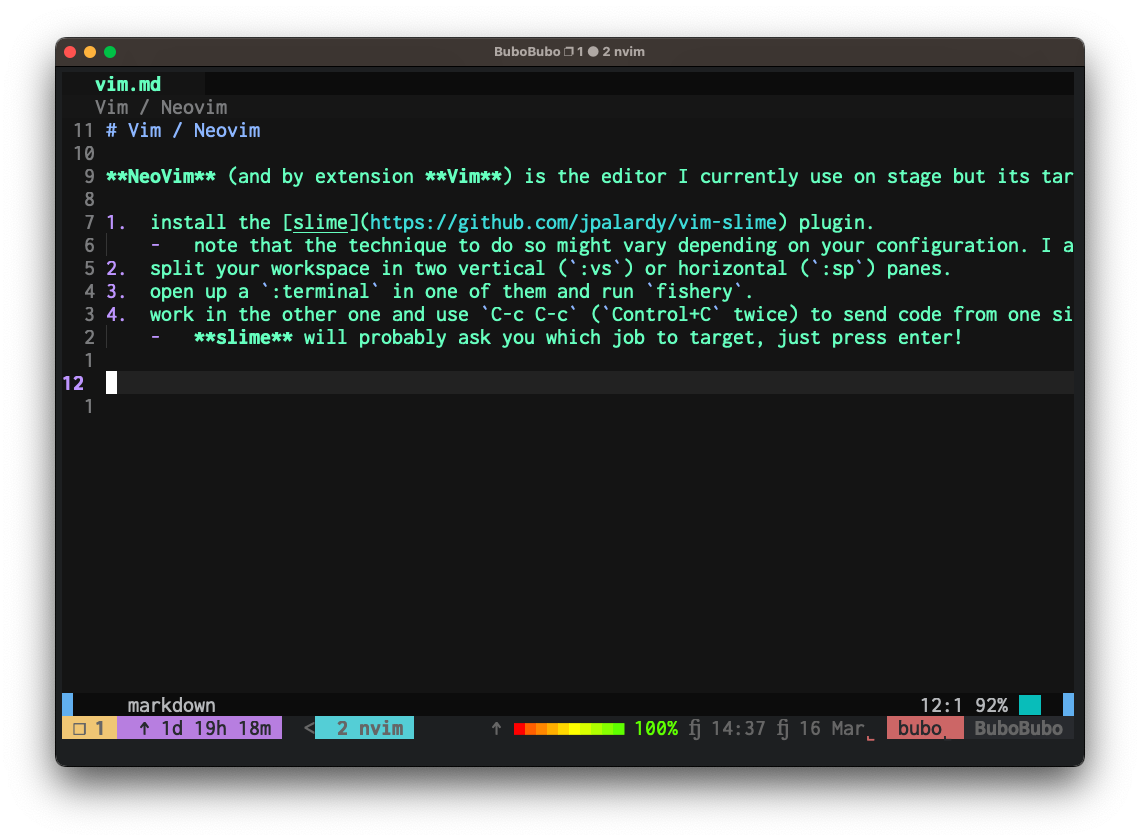Click the '12:1' cursor position indicator
The height and width of the screenshot is (840, 1140).
coord(941,705)
